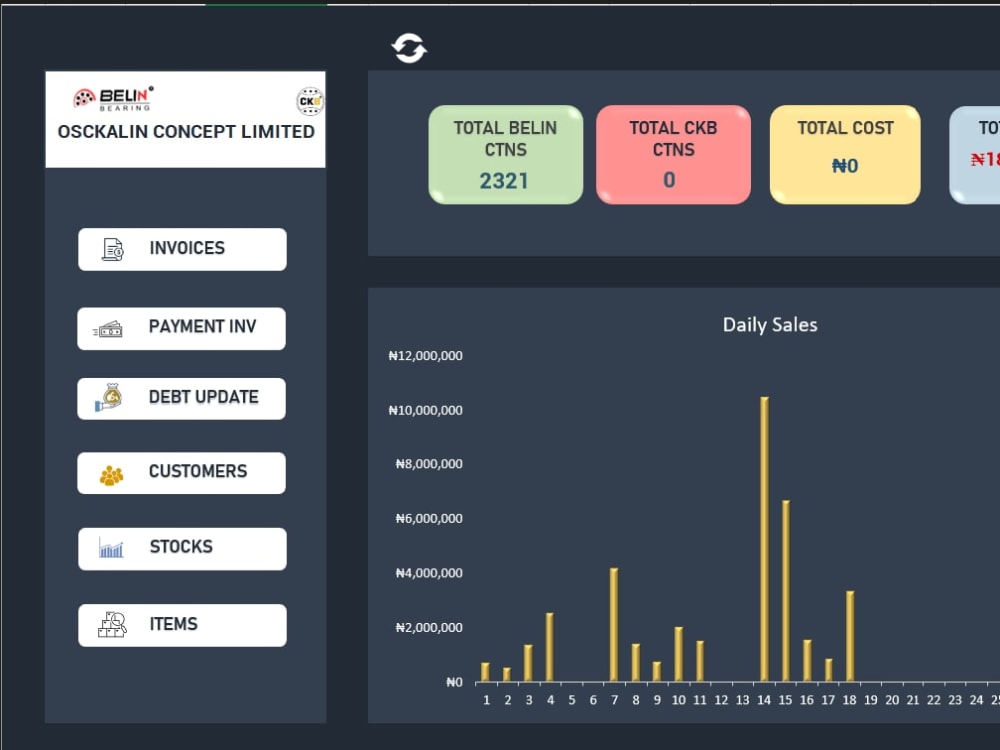1000x750 pixels.
Task: Open the DEBT UPDATE section
Action: point(181,397)
